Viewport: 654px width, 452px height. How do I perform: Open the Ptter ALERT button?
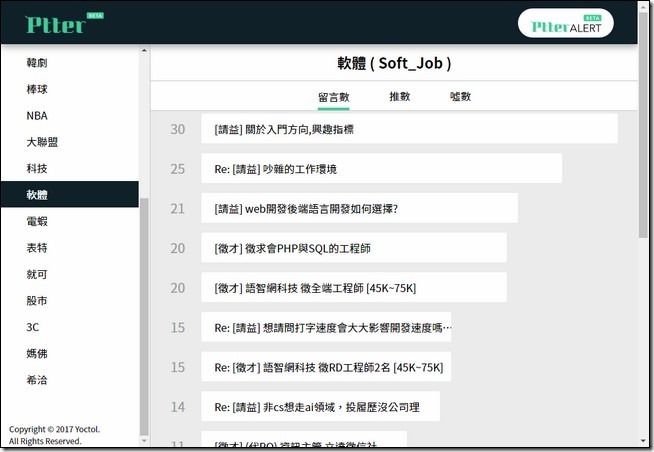coord(566,23)
